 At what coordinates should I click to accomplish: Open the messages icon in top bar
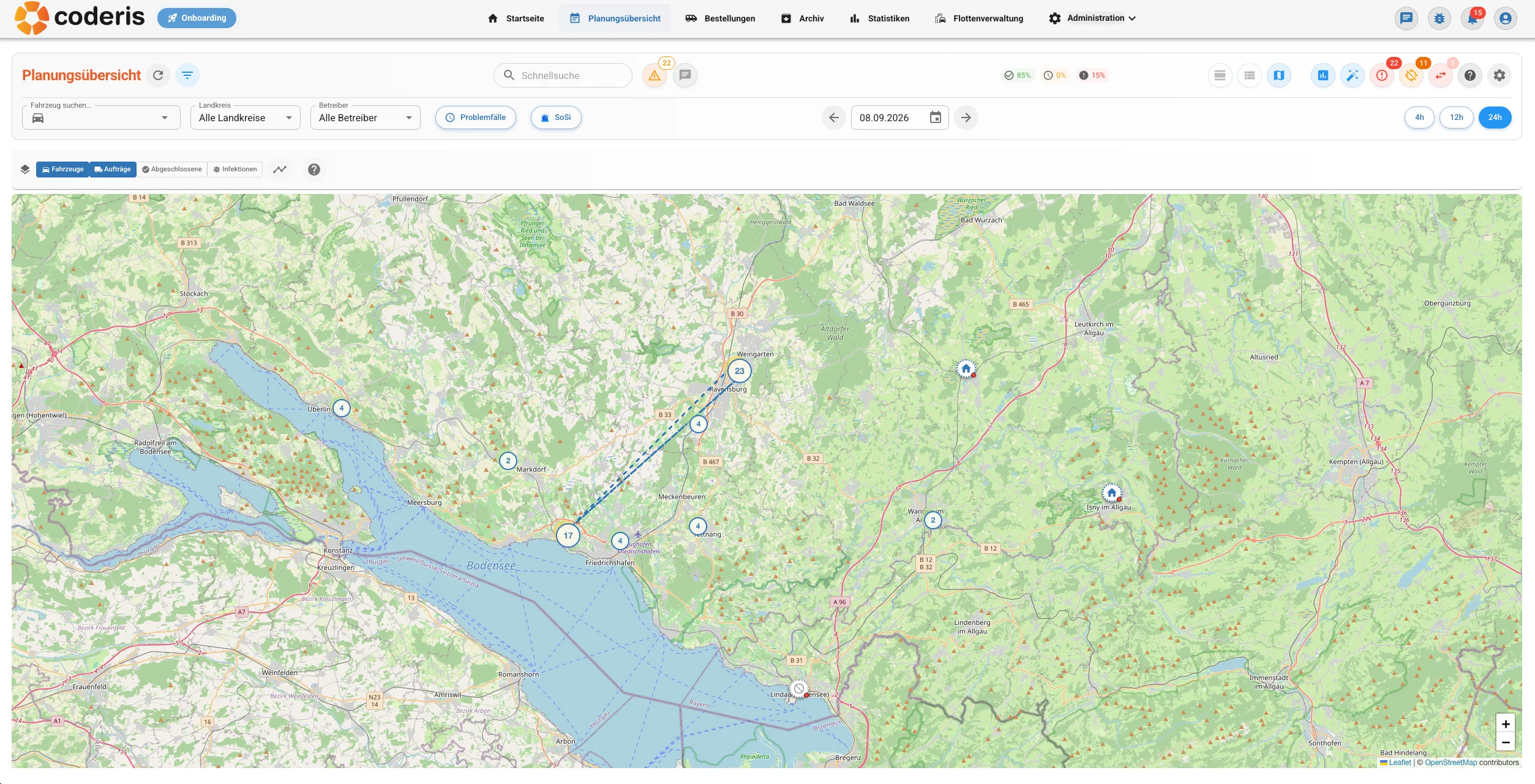pos(1406,18)
